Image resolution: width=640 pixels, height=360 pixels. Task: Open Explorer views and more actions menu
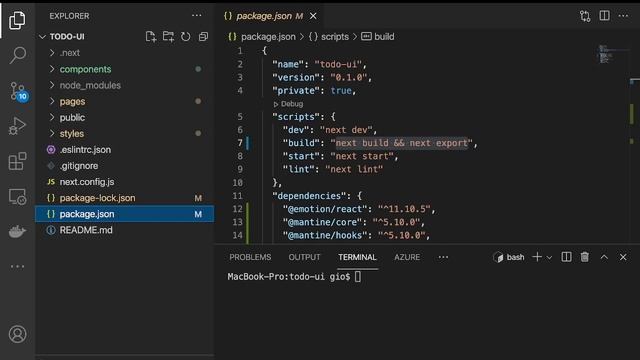coord(196,16)
